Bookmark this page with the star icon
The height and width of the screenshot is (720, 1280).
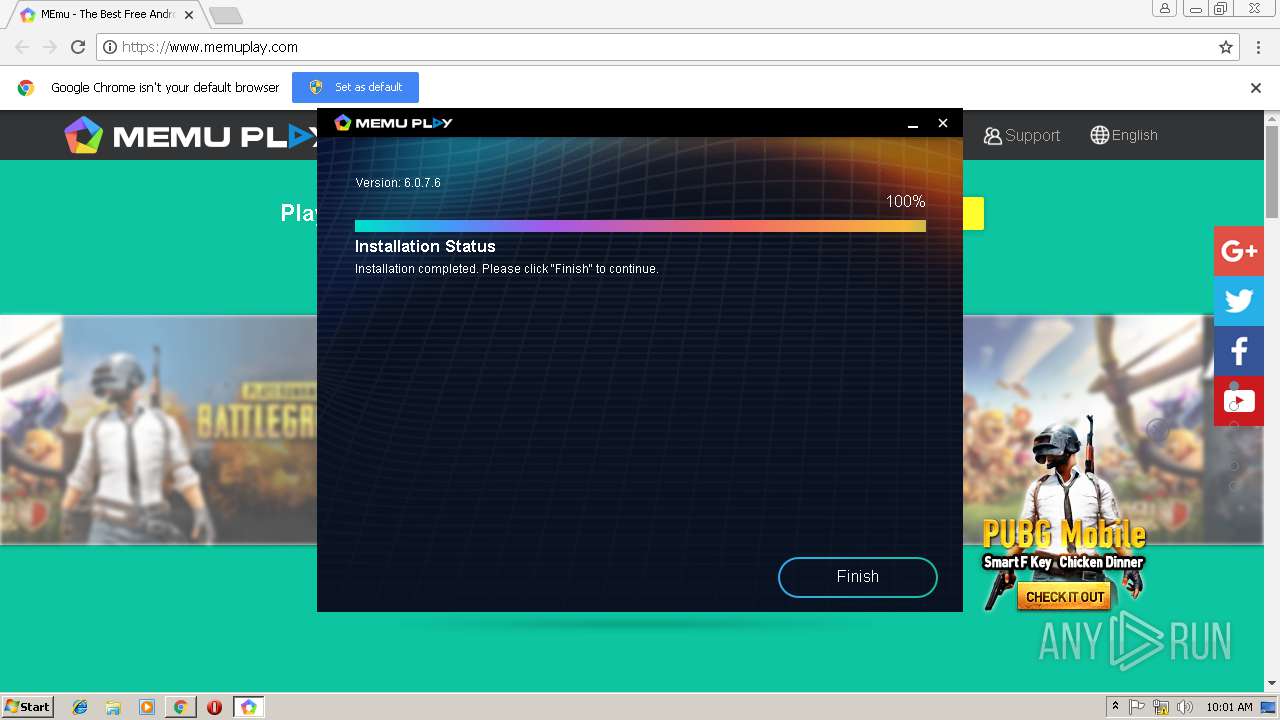coord(1226,47)
